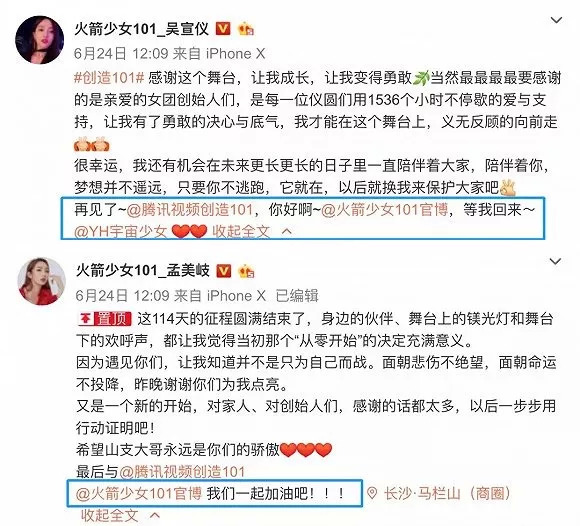This screenshot has width=580, height=526.
Task: Expand the options chevron on 孟美岐's post
Action: click(x=556, y=262)
